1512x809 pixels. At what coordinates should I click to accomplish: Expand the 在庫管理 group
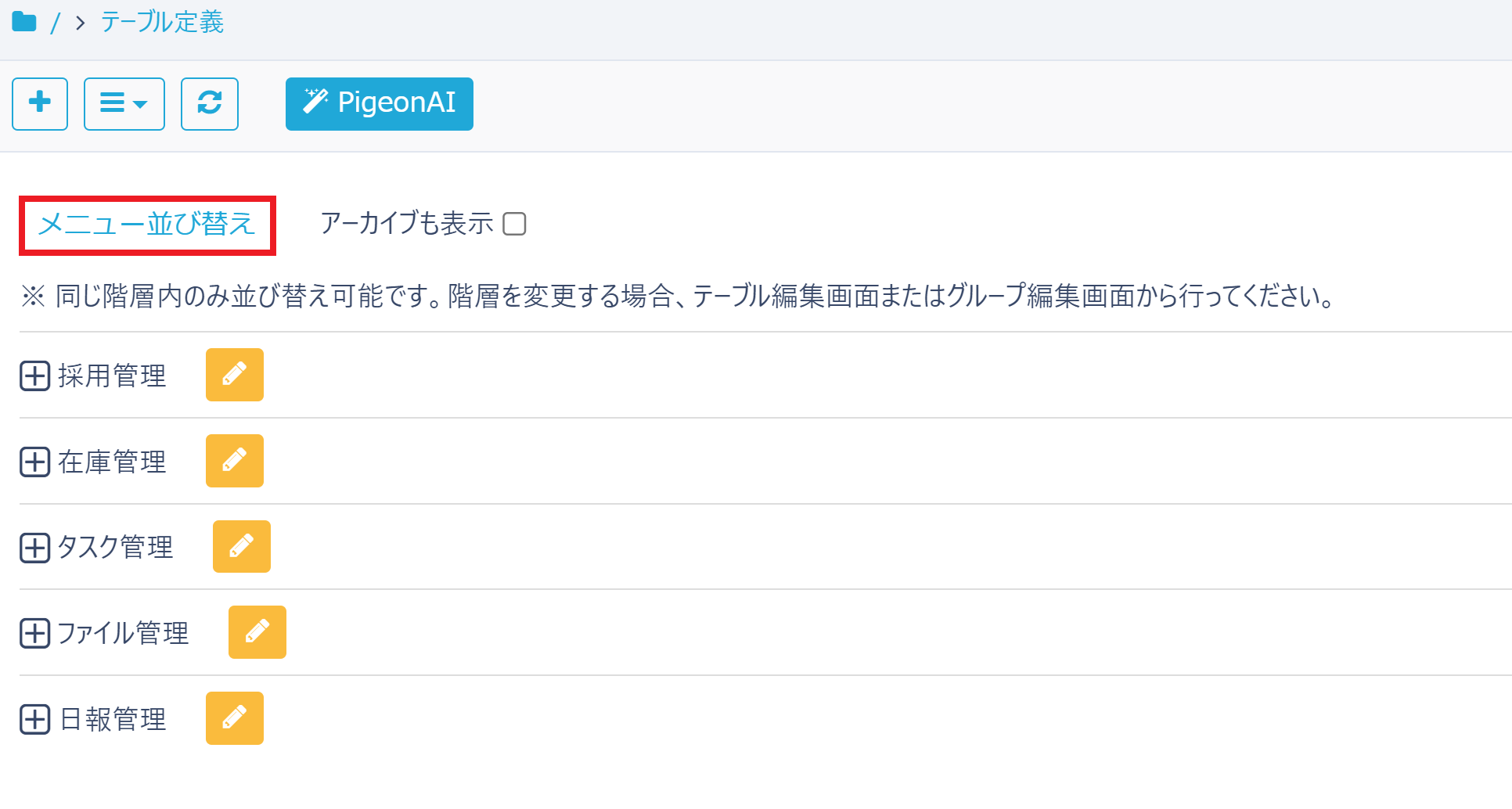pos(34,462)
